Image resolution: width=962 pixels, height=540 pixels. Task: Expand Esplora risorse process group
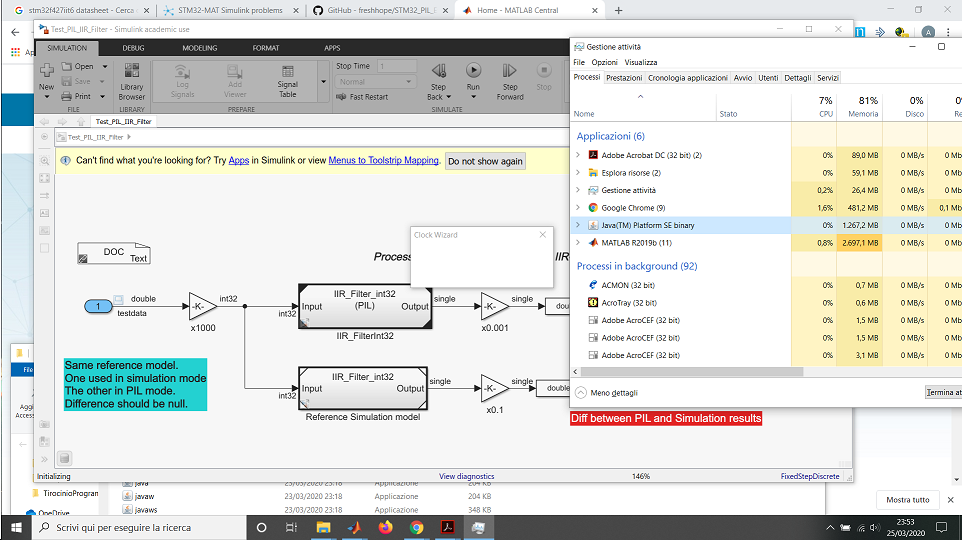(578, 172)
